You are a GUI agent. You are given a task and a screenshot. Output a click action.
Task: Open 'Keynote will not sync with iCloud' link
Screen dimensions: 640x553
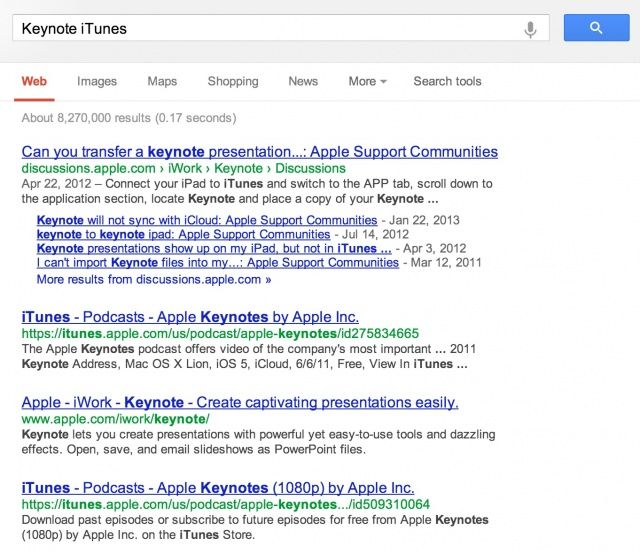click(207, 220)
